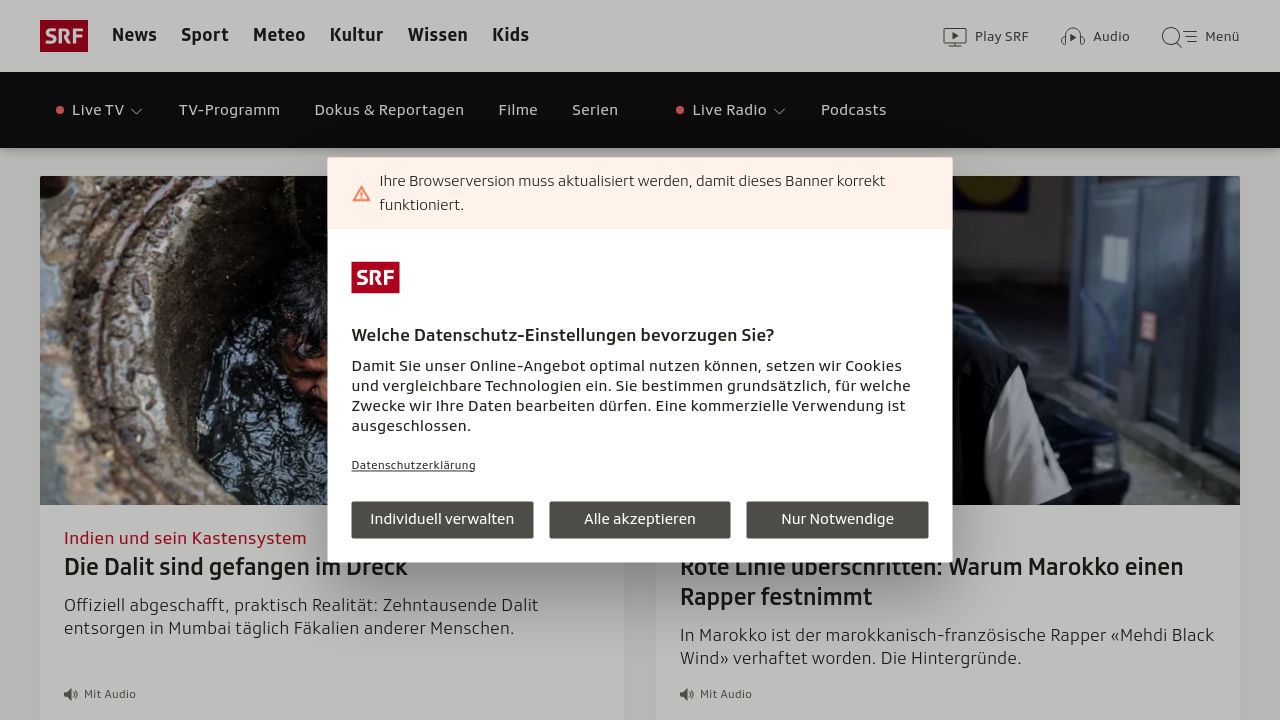Click speaker icon under Marokko article
Viewport: 1280px width, 720px height.
(687, 694)
